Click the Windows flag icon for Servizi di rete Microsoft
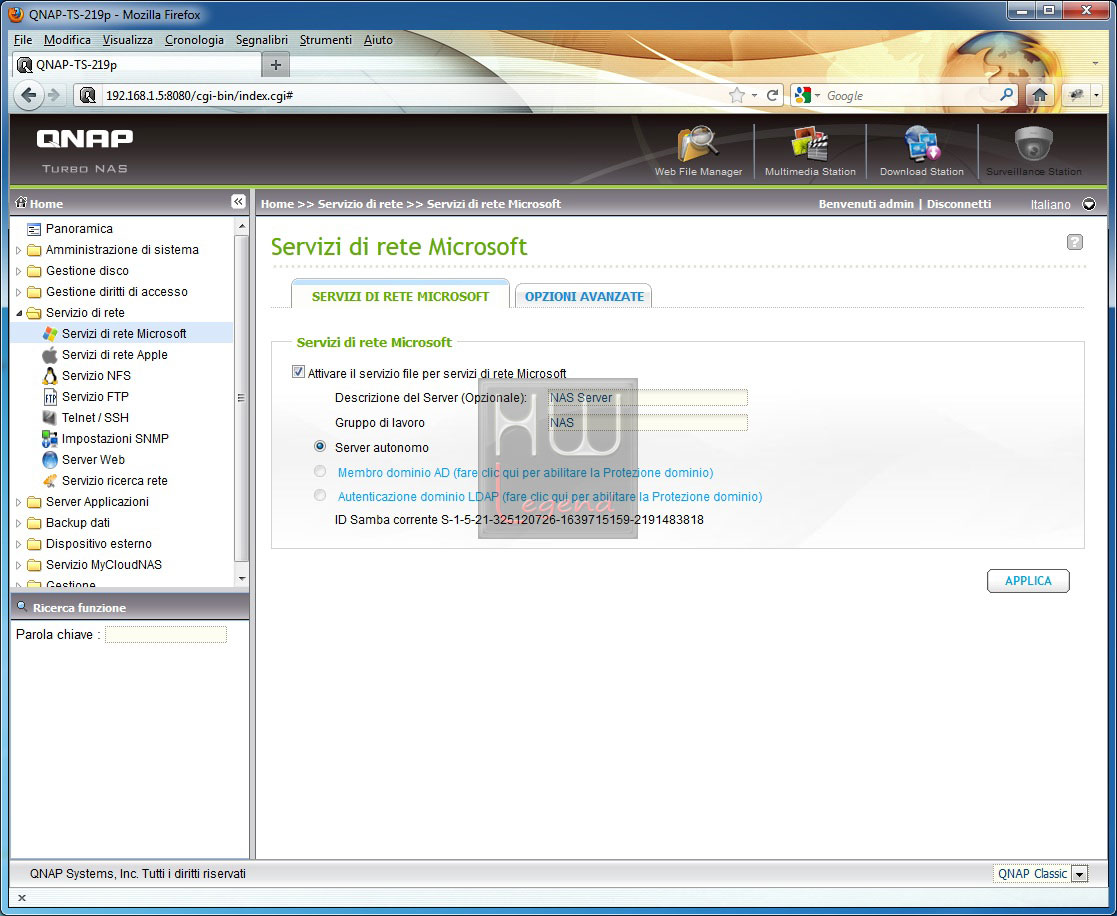Screen dimensions: 1117x916 coord(50,333)
